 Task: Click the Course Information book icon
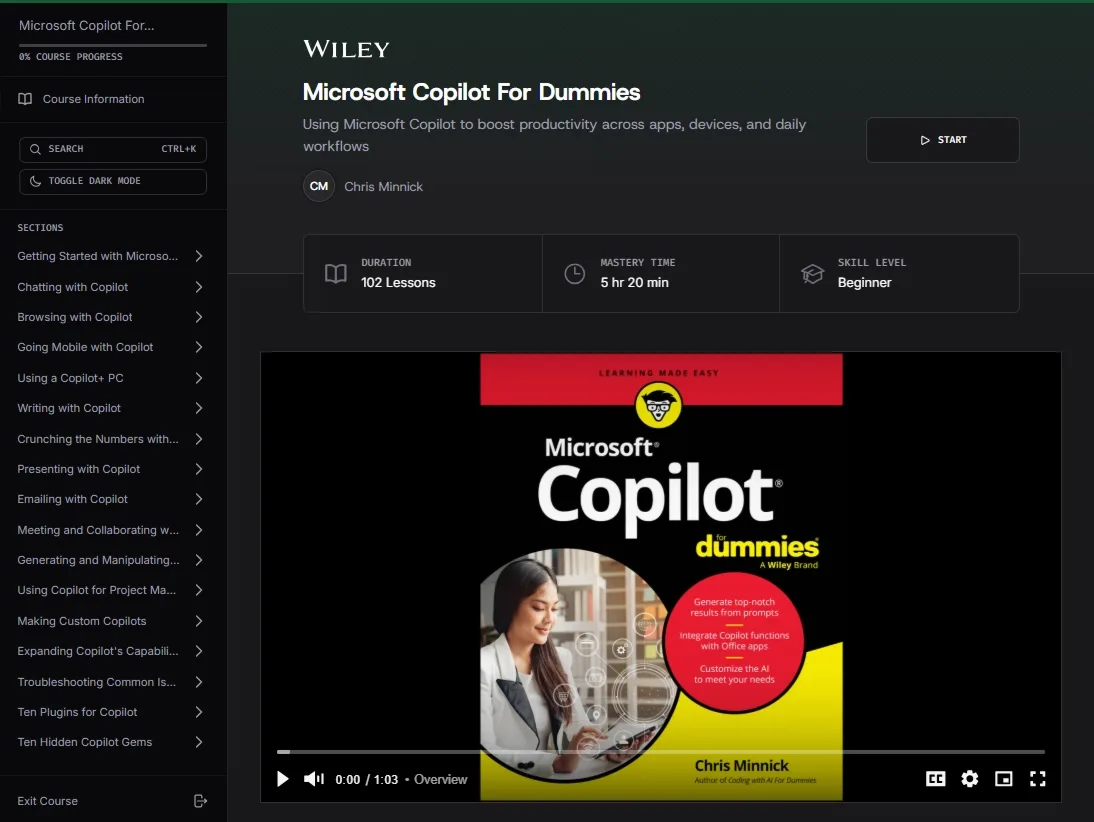25,99
